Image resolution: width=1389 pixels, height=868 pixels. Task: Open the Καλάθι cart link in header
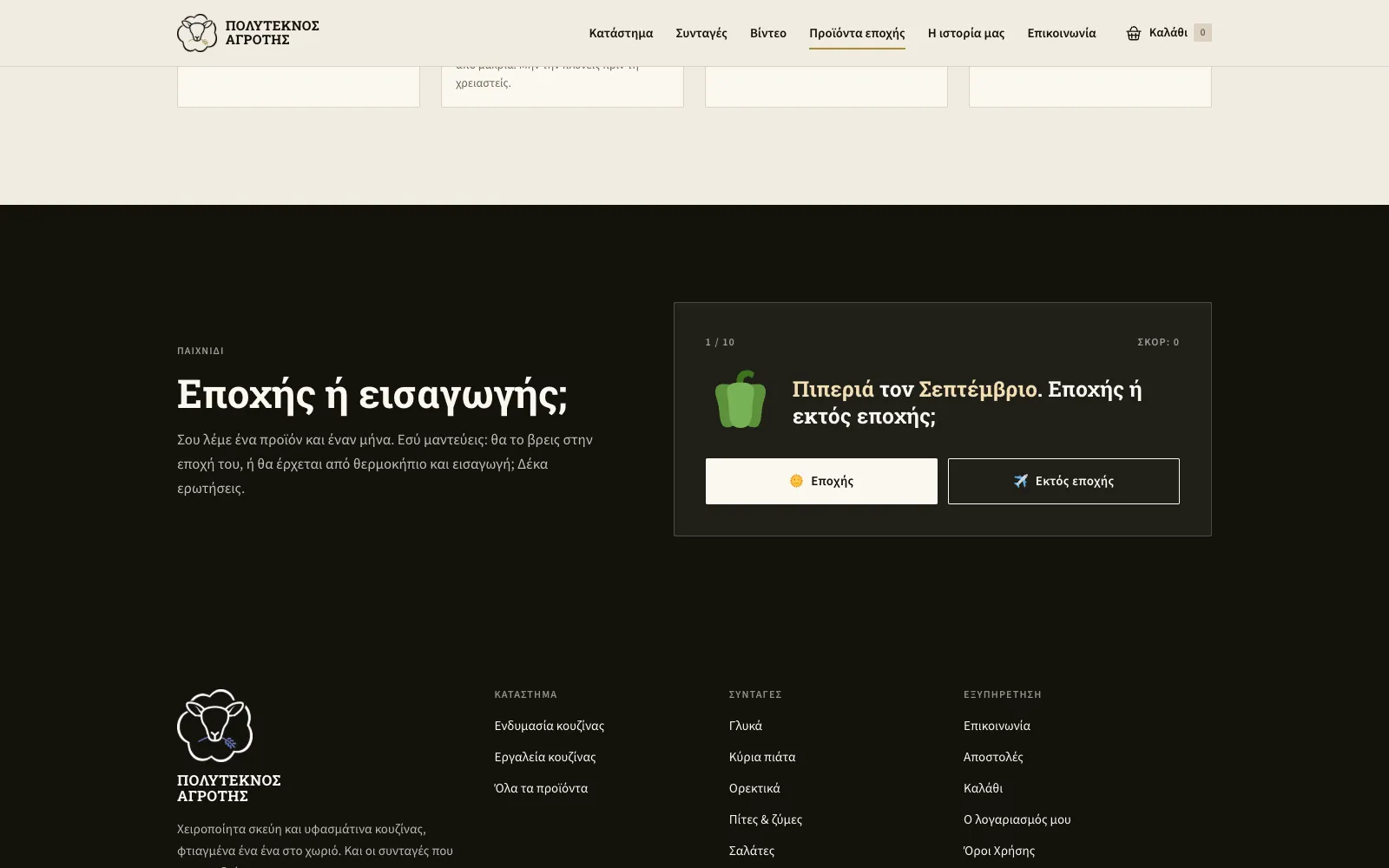click(x=1168, y=33)
